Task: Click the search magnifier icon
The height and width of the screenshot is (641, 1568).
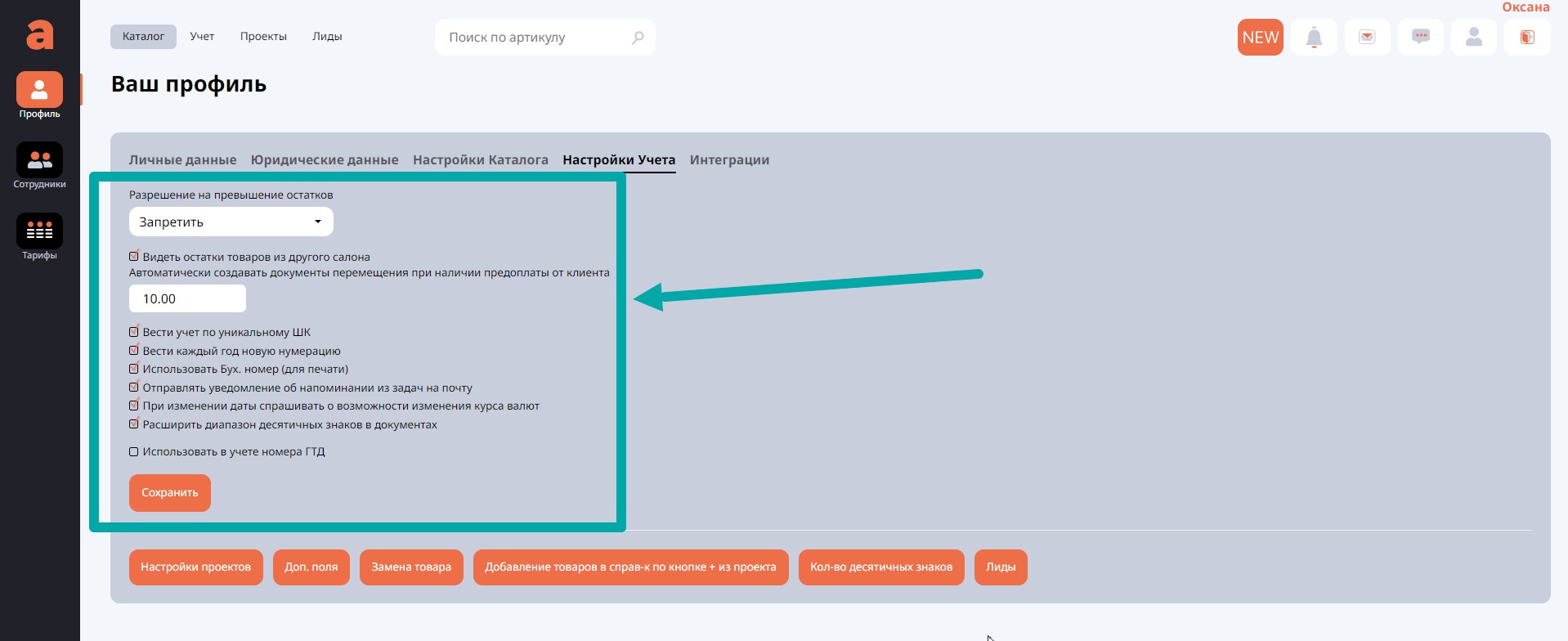Action: click(638, 38)
